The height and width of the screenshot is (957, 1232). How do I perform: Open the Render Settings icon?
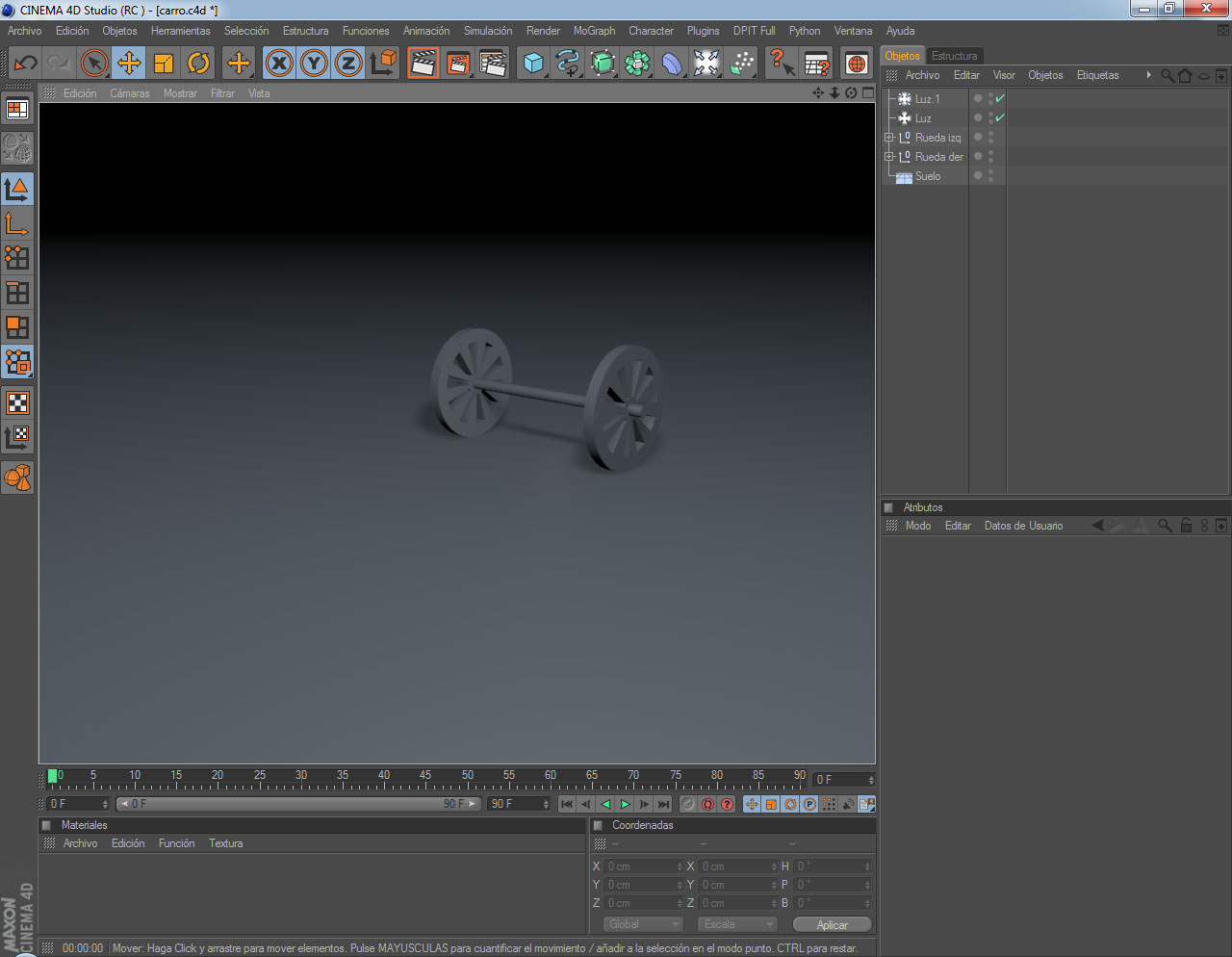[x=492, y=64]
